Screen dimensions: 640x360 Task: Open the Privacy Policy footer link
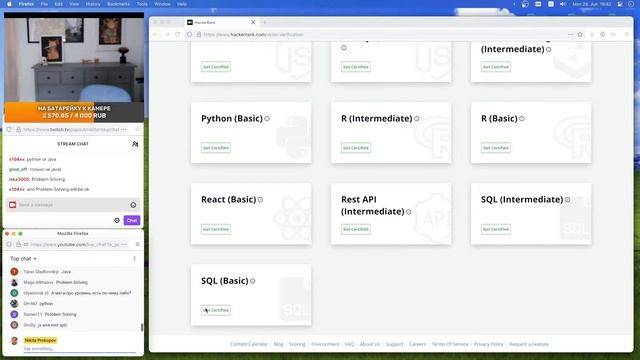point(489,344)
